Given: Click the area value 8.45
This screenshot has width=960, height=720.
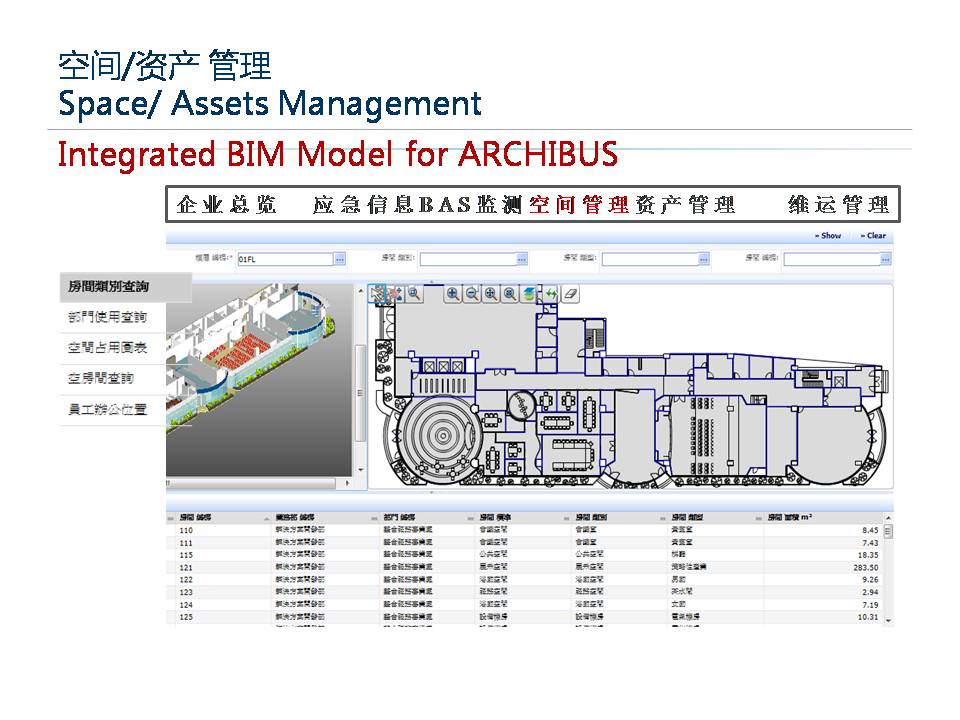Looking at the screenshot, I should click(870, 530).
